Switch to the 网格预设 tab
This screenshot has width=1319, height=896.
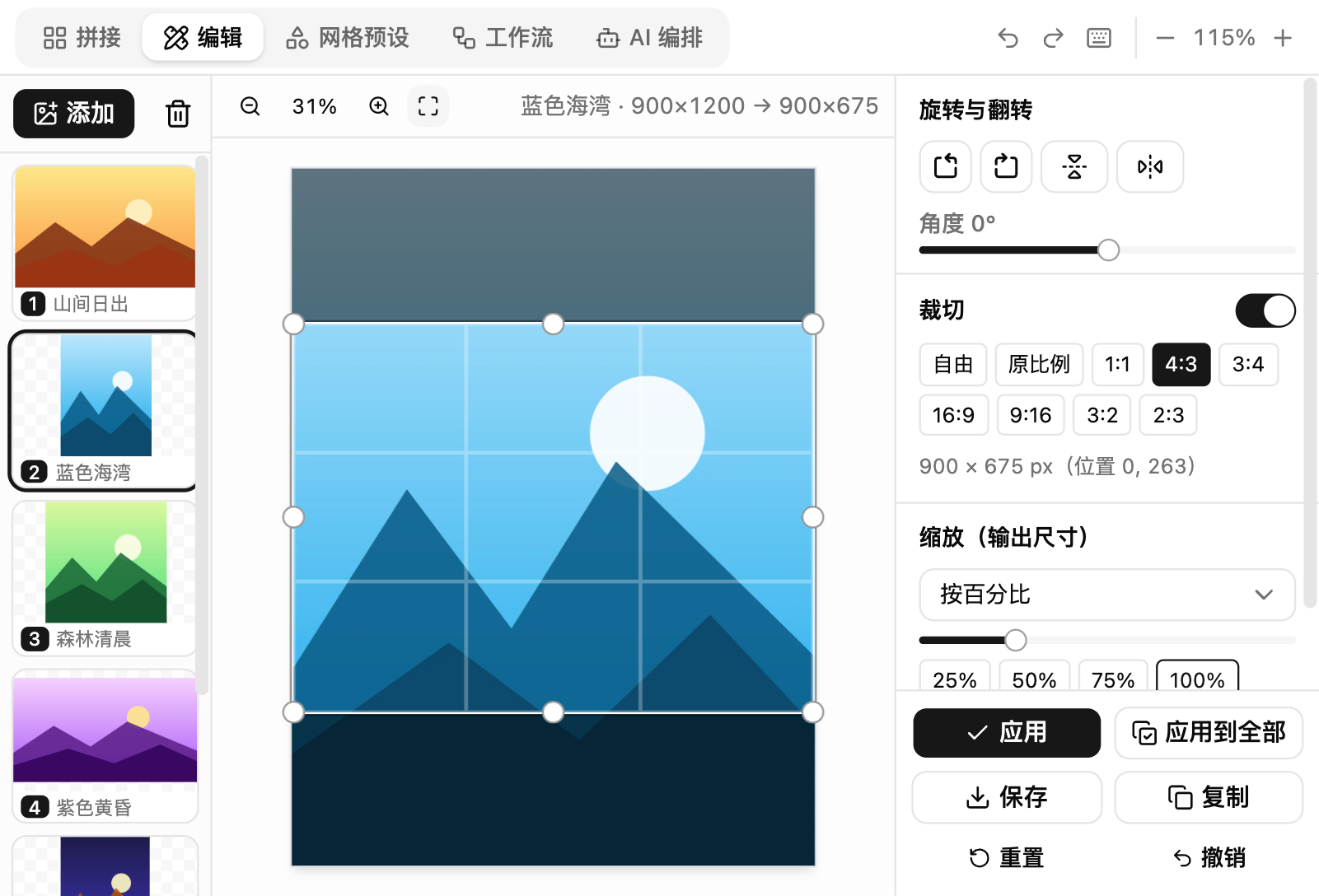pos(347,38)
